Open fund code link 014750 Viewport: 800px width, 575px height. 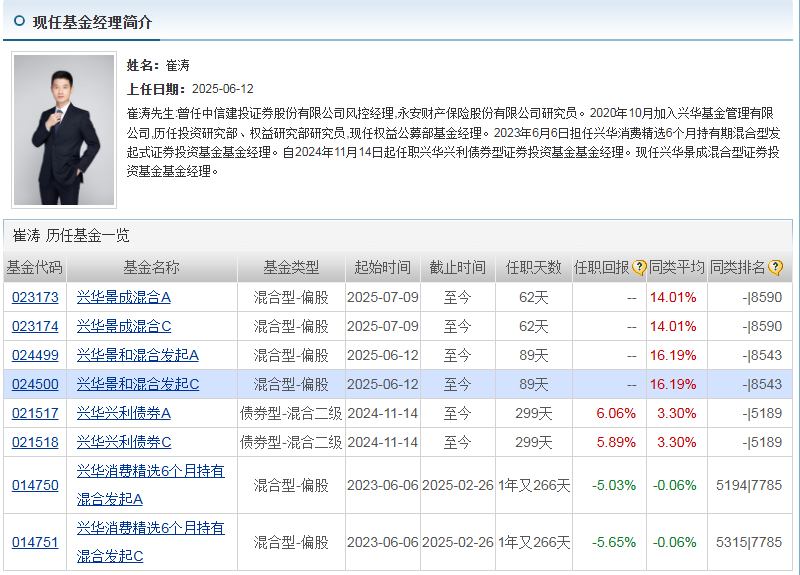tap(35, 486)
